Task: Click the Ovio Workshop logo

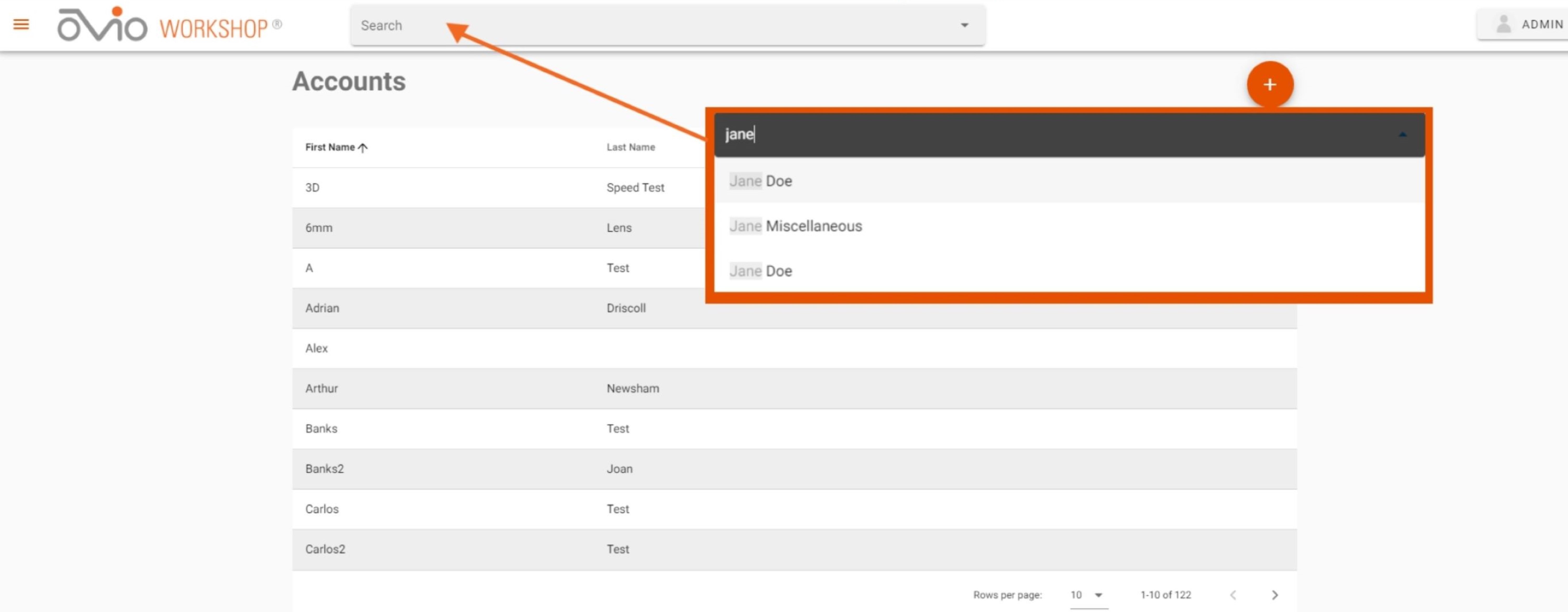Action: click(169, 25)
